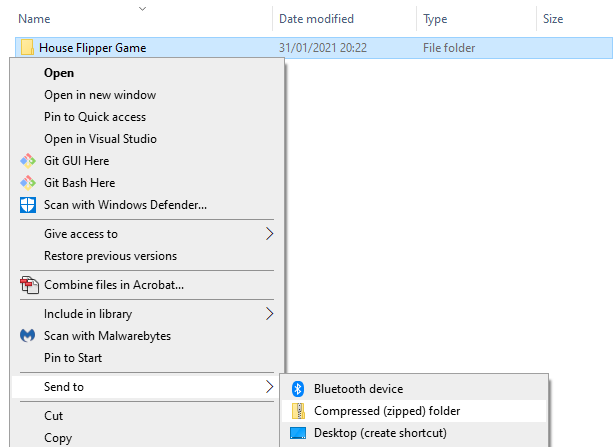Expand the Send to submenu arrow
This screenshot has height=447, width=615.
[269, 387]
